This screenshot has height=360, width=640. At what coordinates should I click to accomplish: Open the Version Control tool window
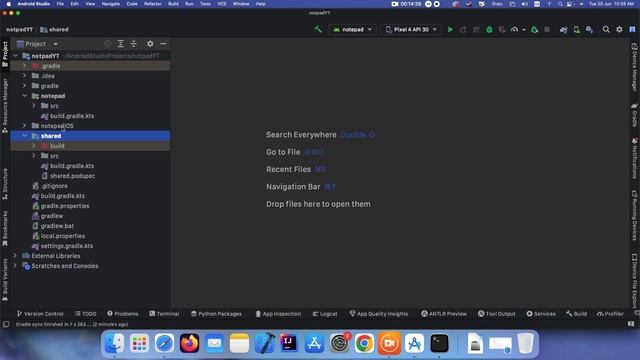tap(40, 313)
